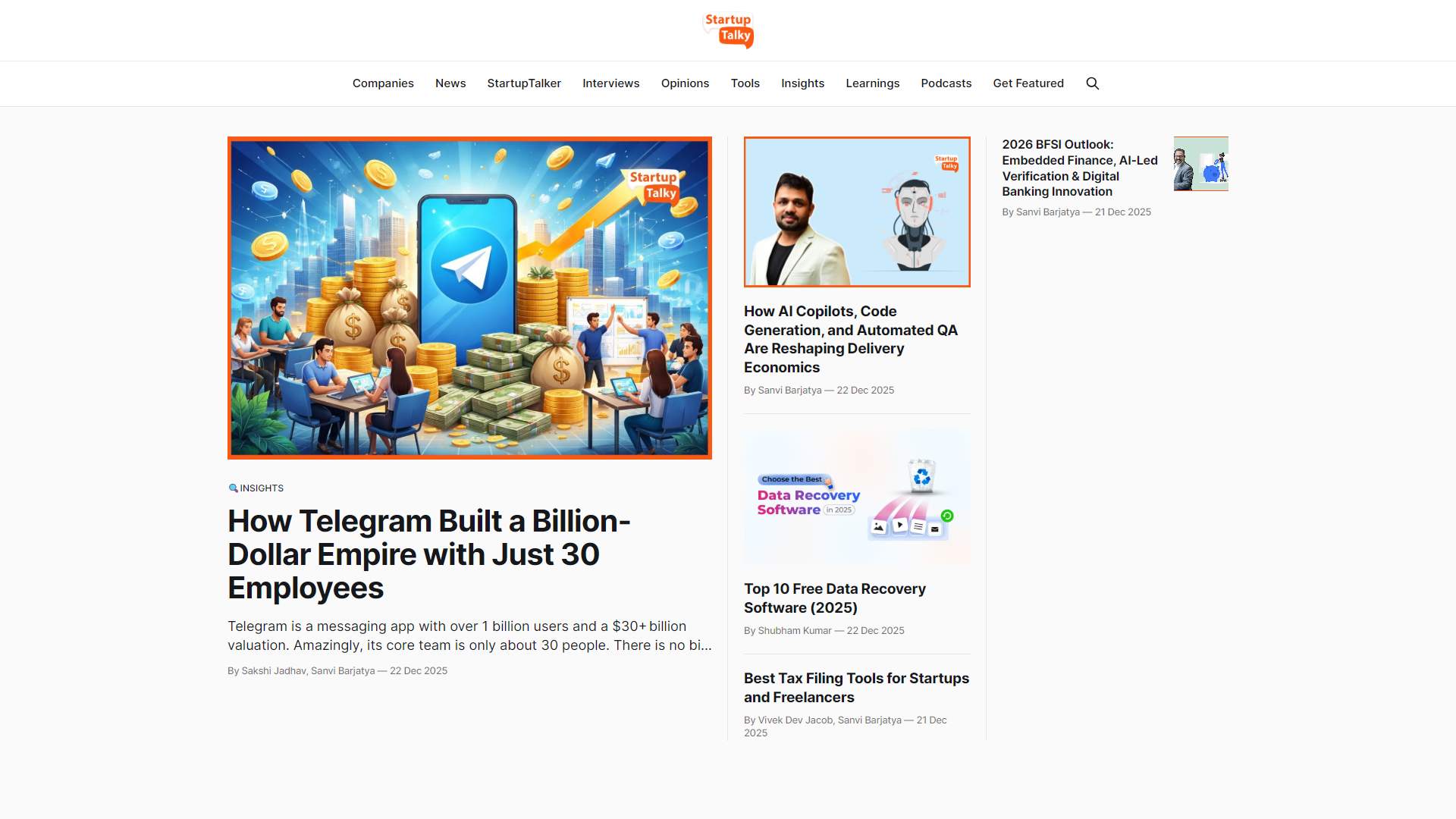The width and height of the screenshot is (1456, 819).
Task: Select Interviews in the navigation bar
Action: (610, 83)
